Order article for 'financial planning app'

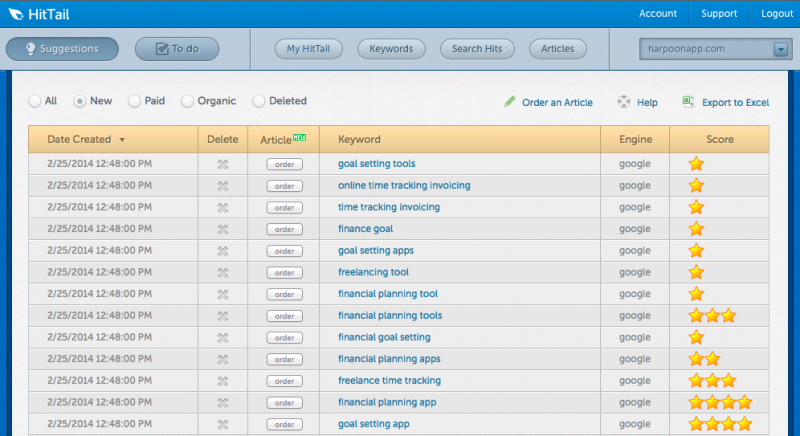(284, 403)
